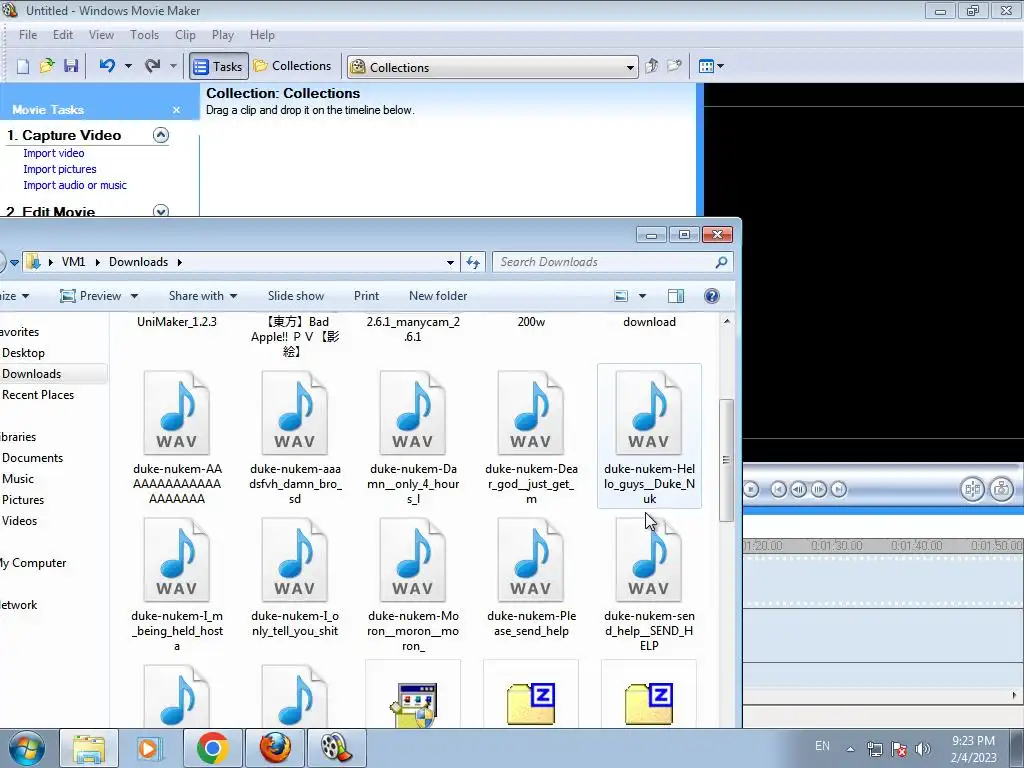Toggle the Tasks pane button
This screenshot has width=1024, height=768.
219,67
